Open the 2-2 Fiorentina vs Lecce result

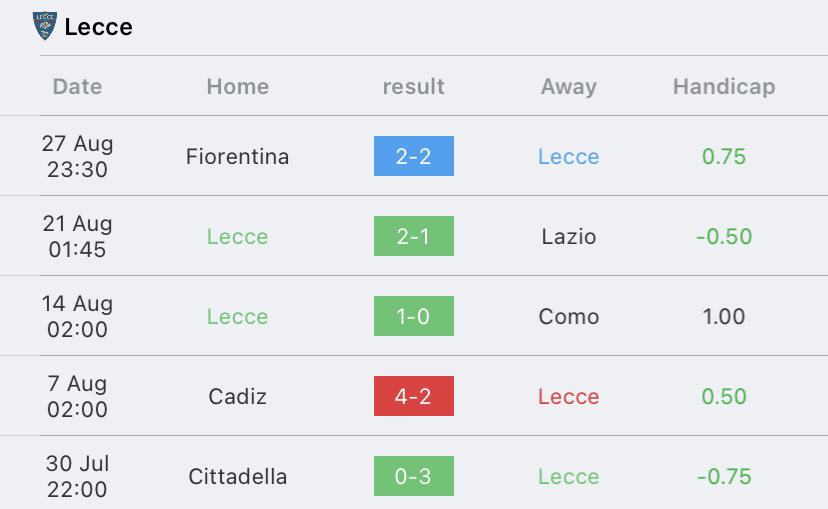coord(414,156)
